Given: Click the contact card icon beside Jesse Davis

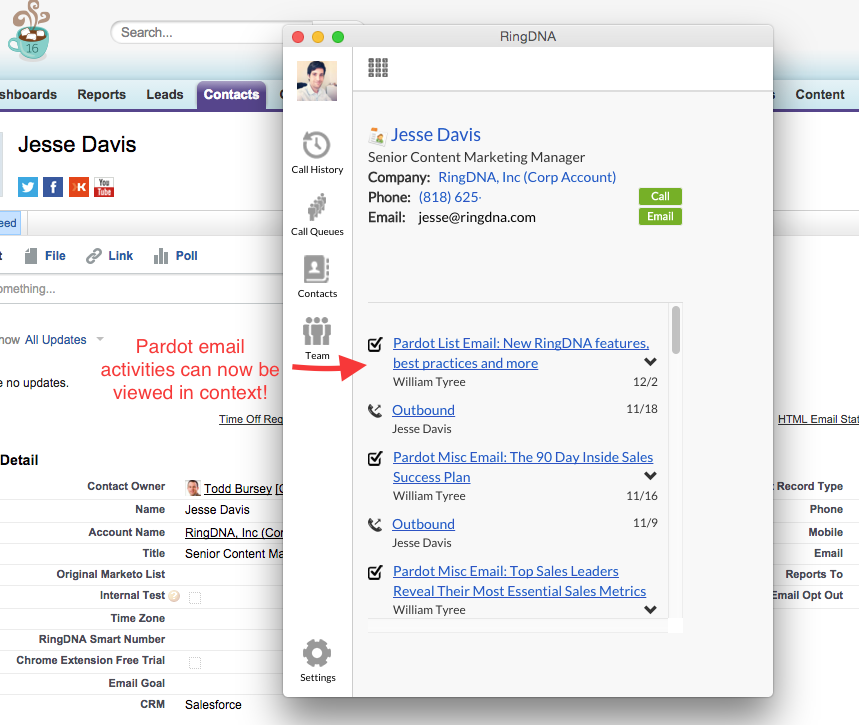Looking at the screenshot, I should (x=377, y=135).
